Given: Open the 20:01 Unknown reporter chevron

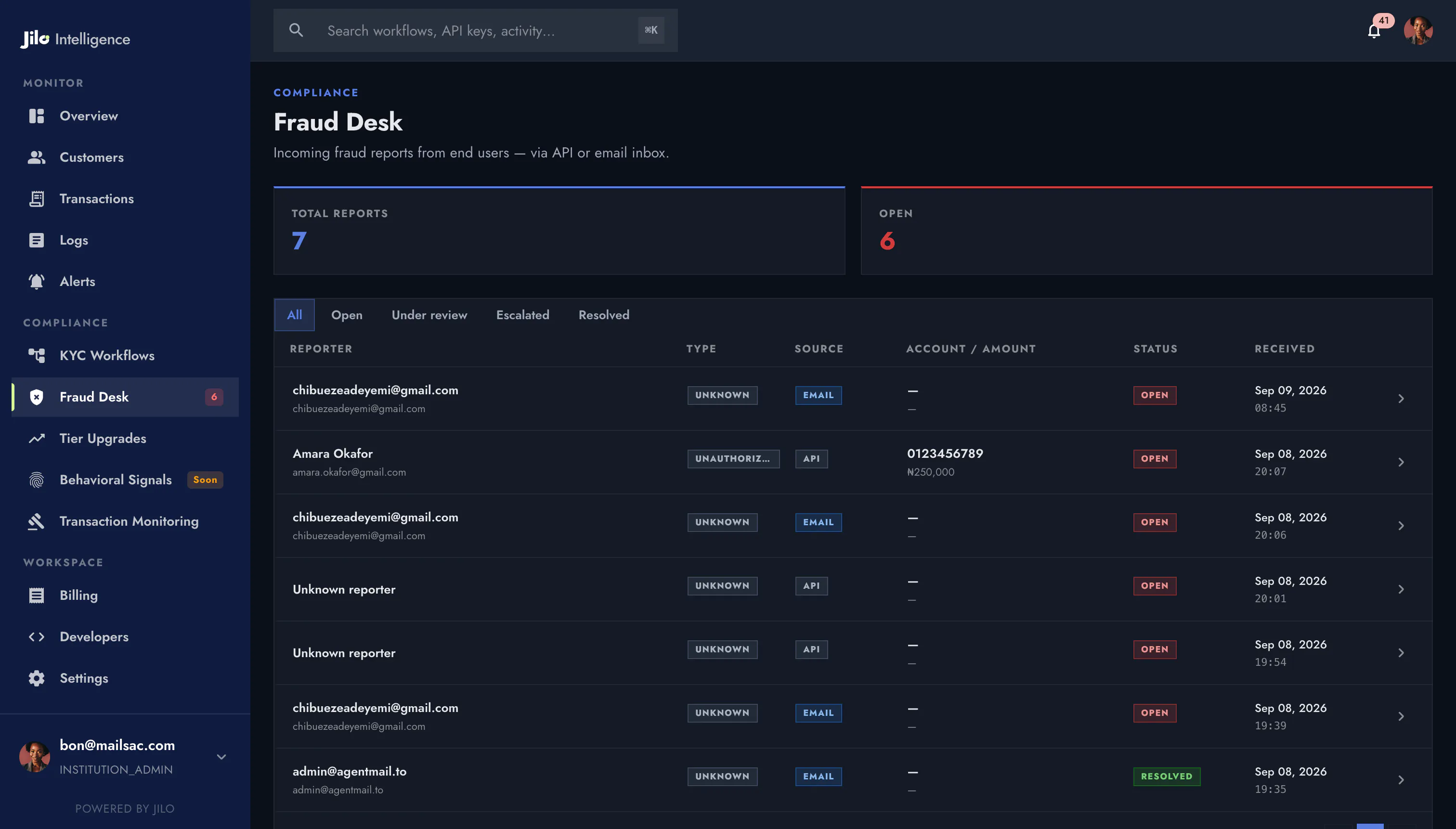Looking at the screenshot, I should click(x=1401, y=589).
